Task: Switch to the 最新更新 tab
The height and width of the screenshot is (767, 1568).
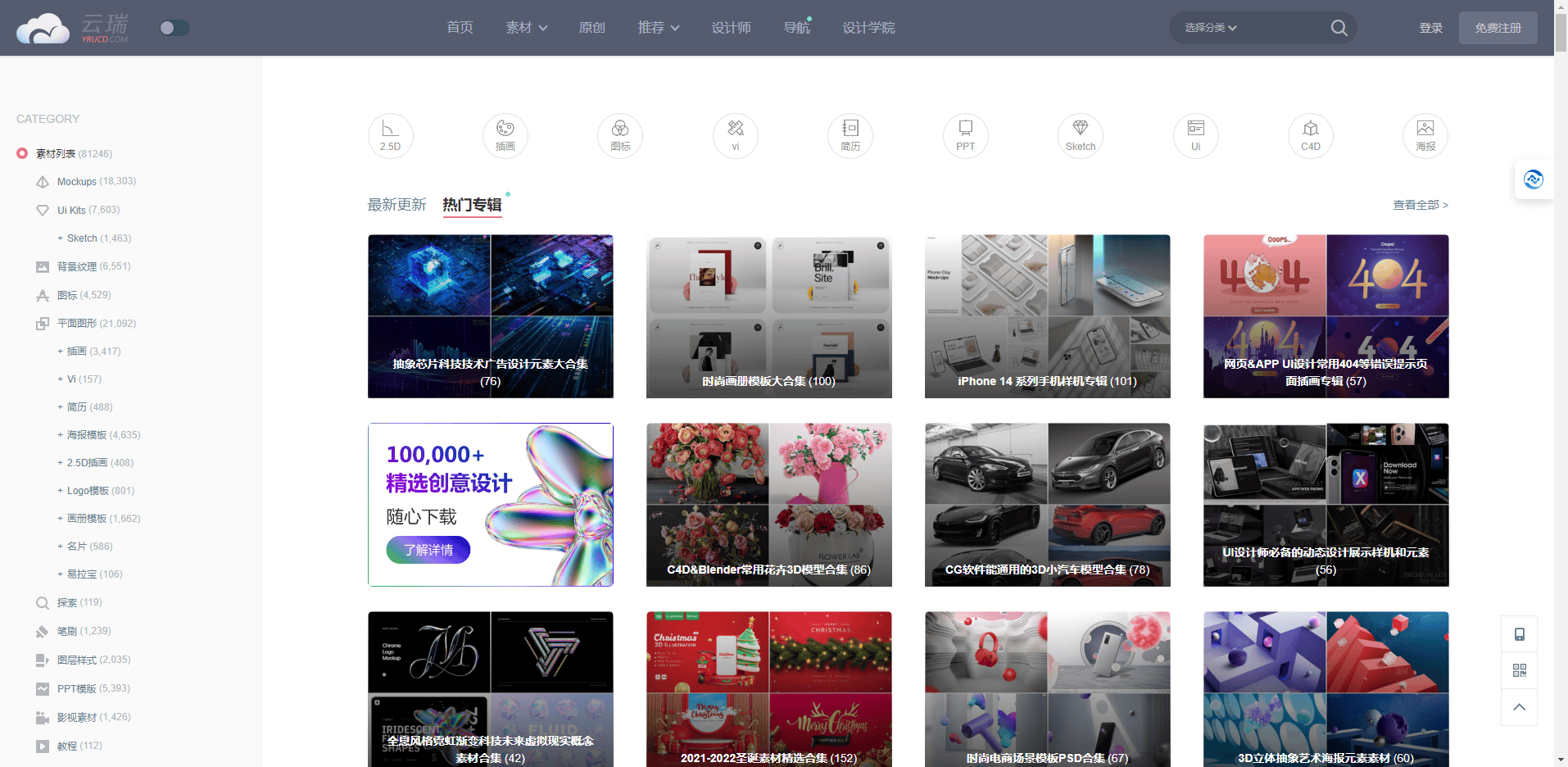Action: pyautogui.click(x=397, y=205)
